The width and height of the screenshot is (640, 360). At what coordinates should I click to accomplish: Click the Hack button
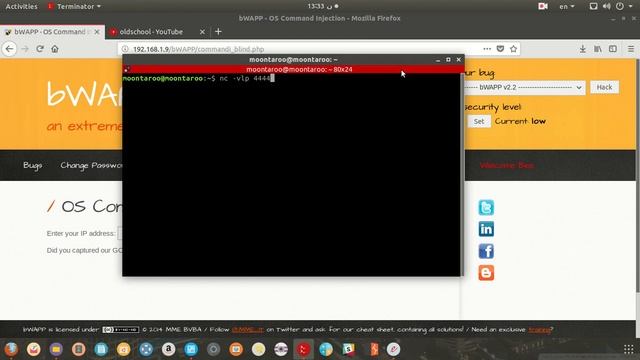tap(604, 87)
